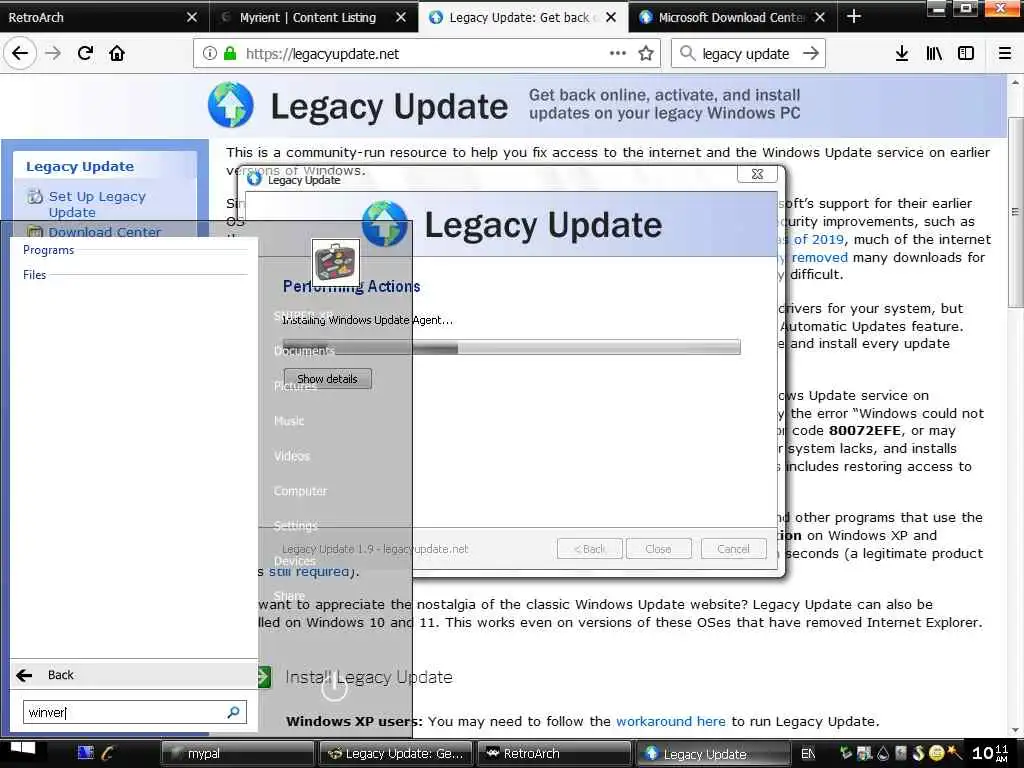This screenshot has width=1024, height=768.
Task: Switch to Legacy Update installer taskbar button
Action: click(712, 754)
